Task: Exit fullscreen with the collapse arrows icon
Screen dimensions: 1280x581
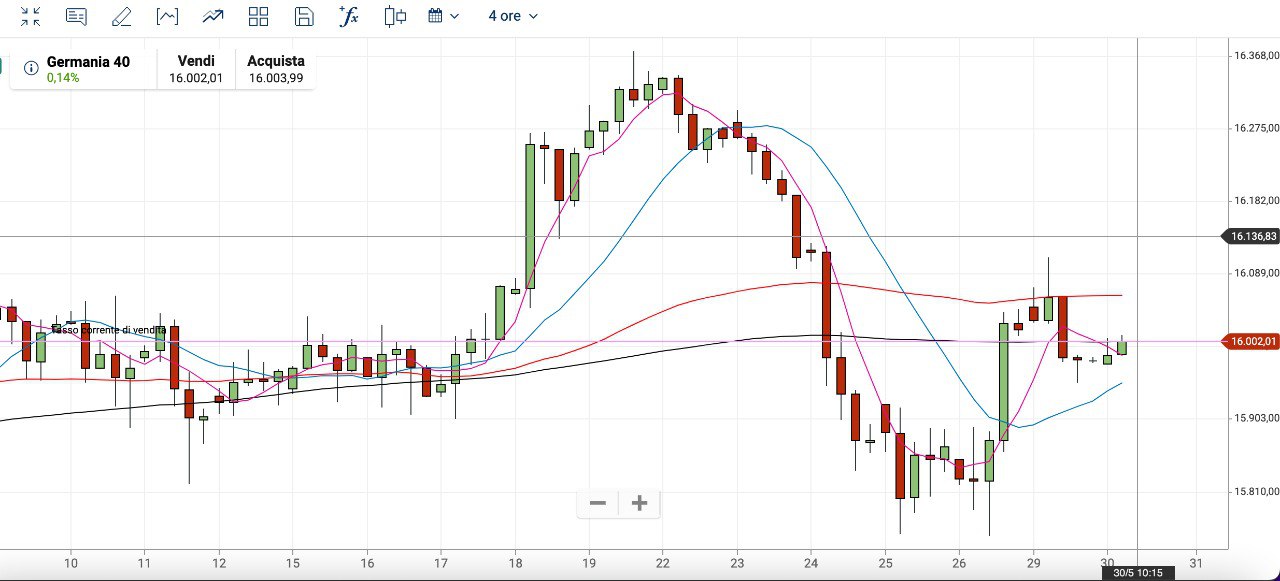Action: (31, 16)
